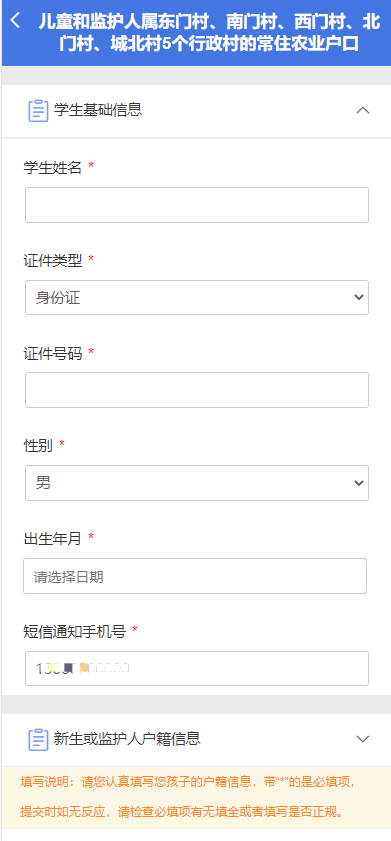
Task: Open the 出生年月 date picker field
Action: [x=195, y=576]
